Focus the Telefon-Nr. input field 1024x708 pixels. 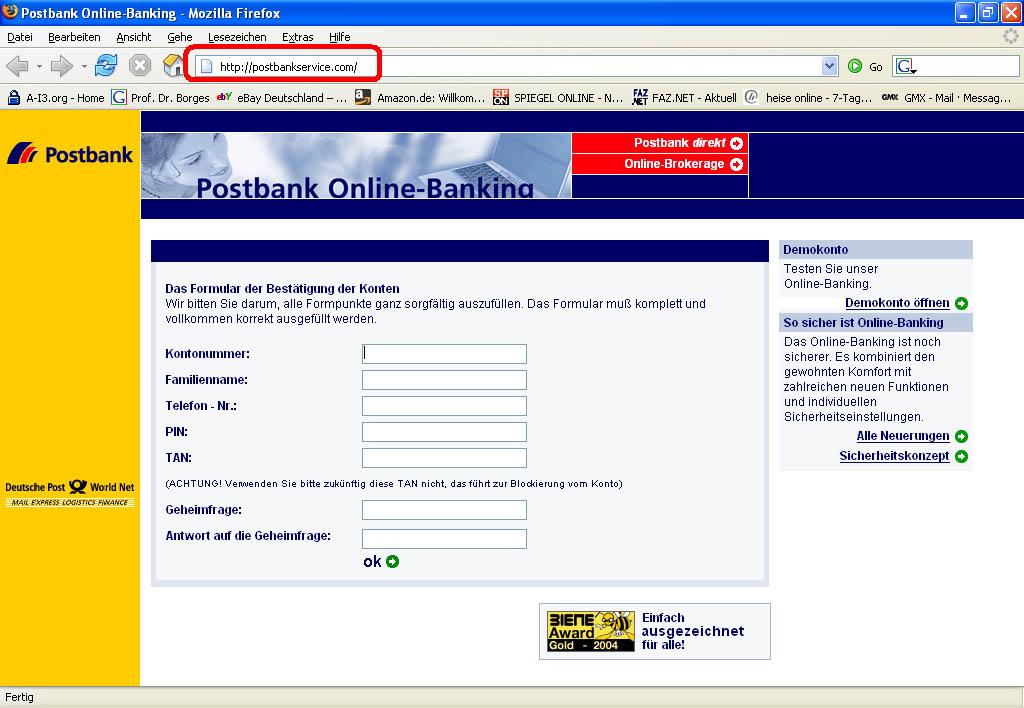click(x=444, y=406)
